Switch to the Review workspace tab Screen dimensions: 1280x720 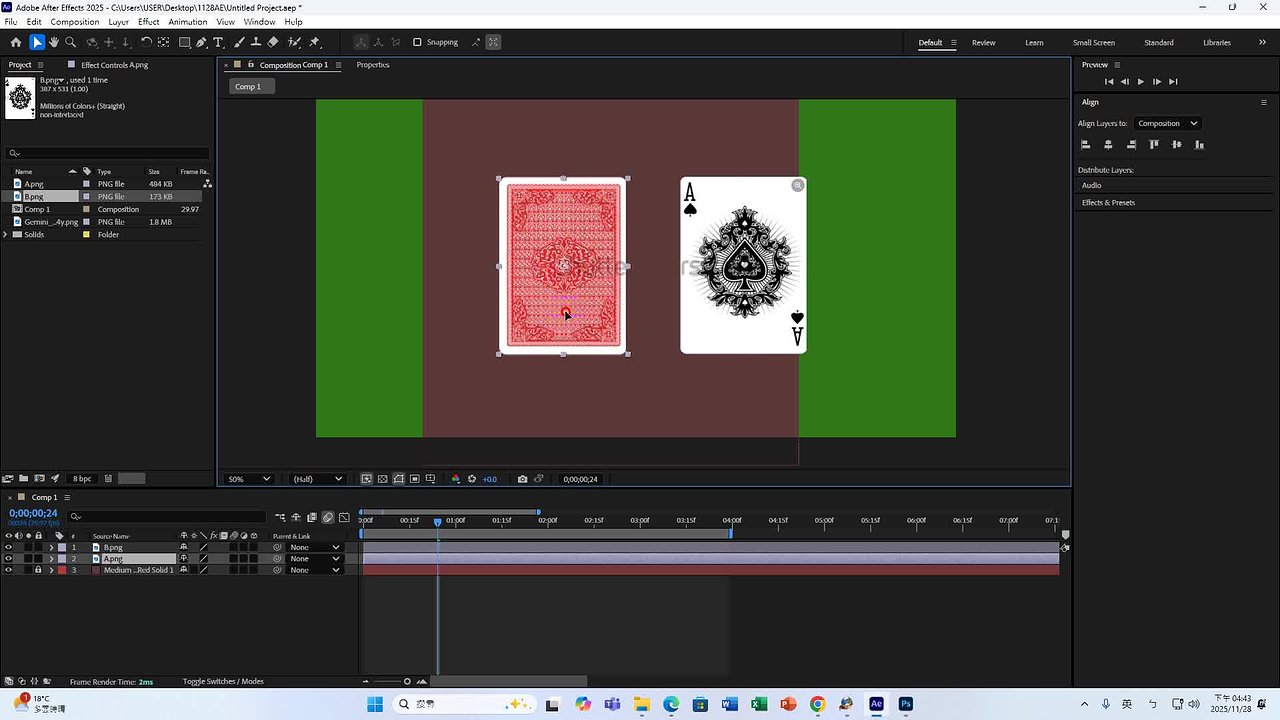point(983,42)
